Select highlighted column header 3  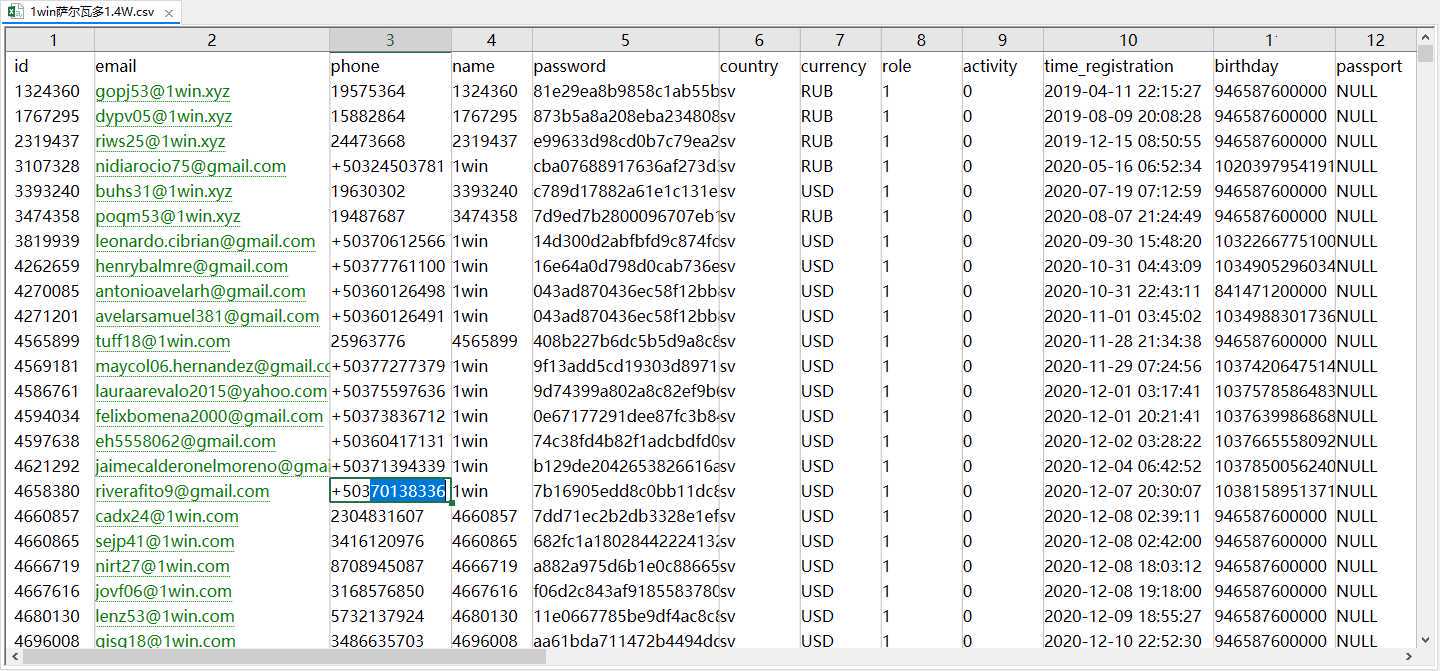[x=390, y=40]
